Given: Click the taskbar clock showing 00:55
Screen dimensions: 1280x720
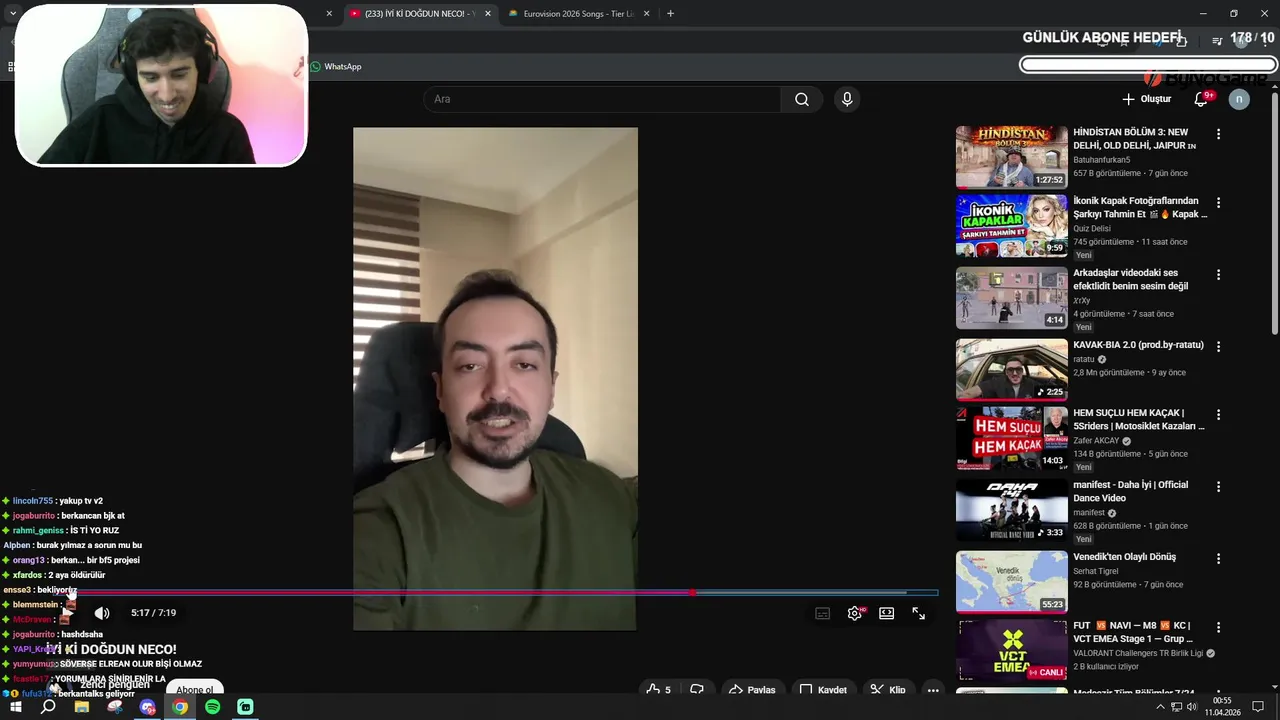Looking at the screenshot, I should [1222, 707].
